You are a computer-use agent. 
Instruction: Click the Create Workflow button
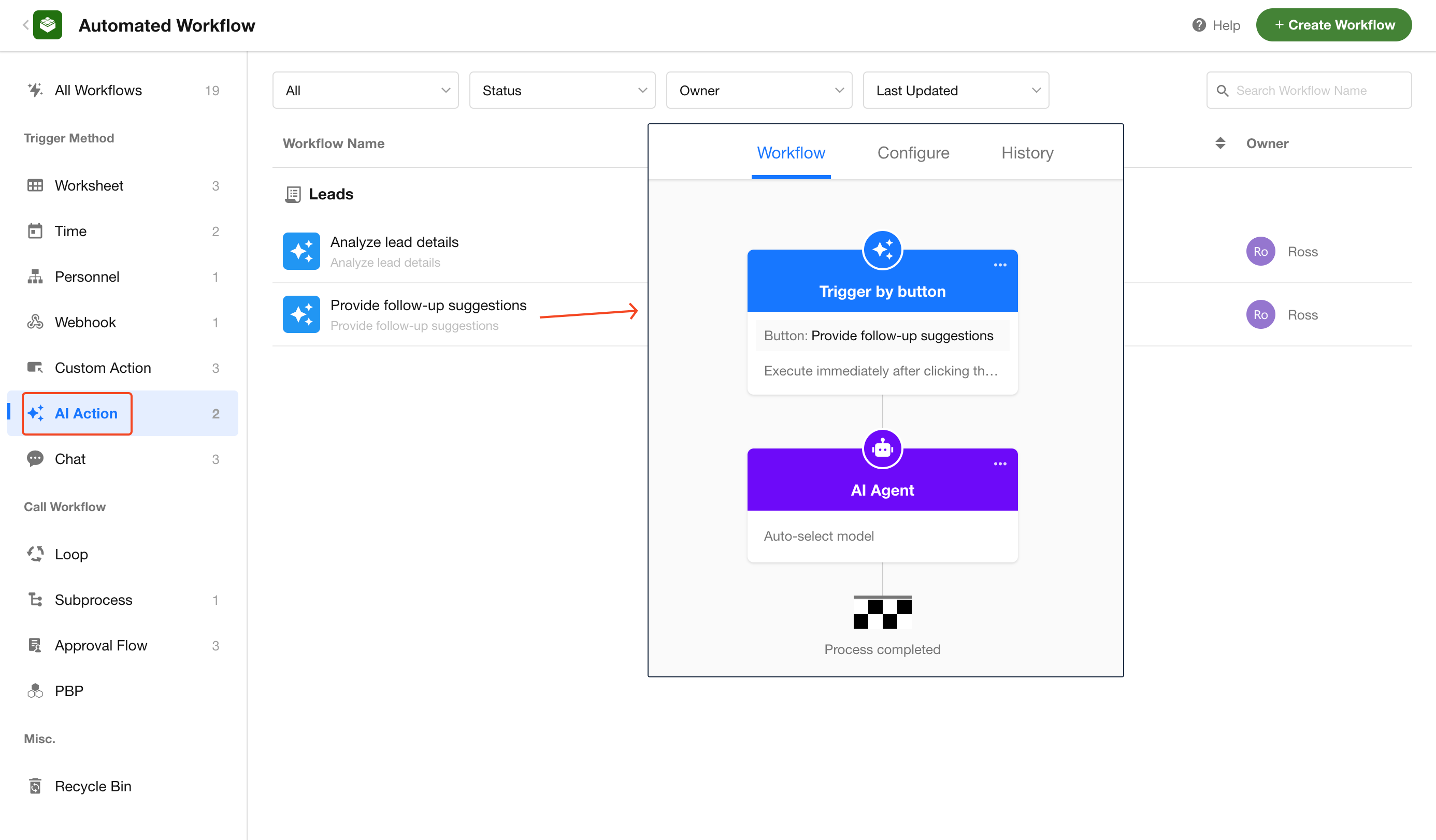click(x=1333, y=25)
